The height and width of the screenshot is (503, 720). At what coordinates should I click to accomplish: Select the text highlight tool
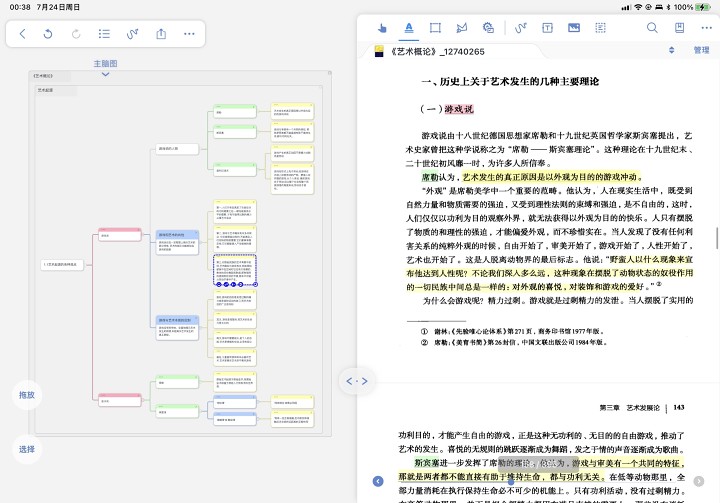(x=409, y=28)
